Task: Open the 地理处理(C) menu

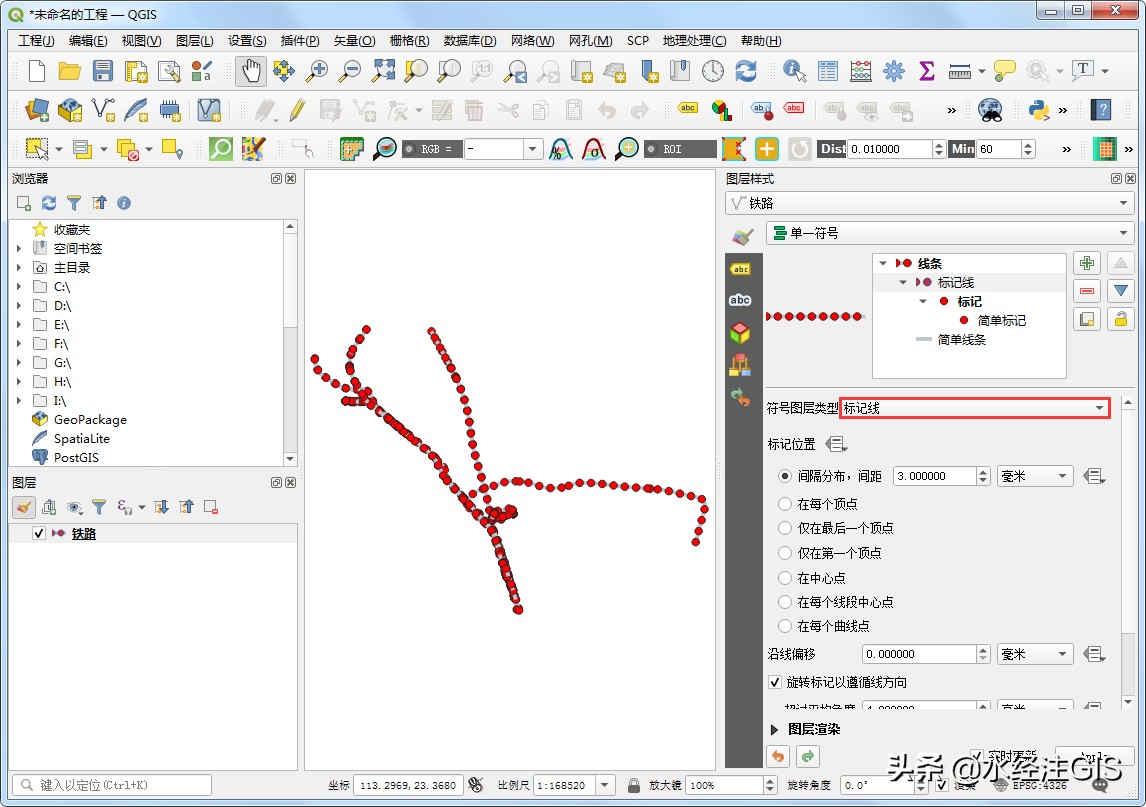Action: [x=694, y=41]
